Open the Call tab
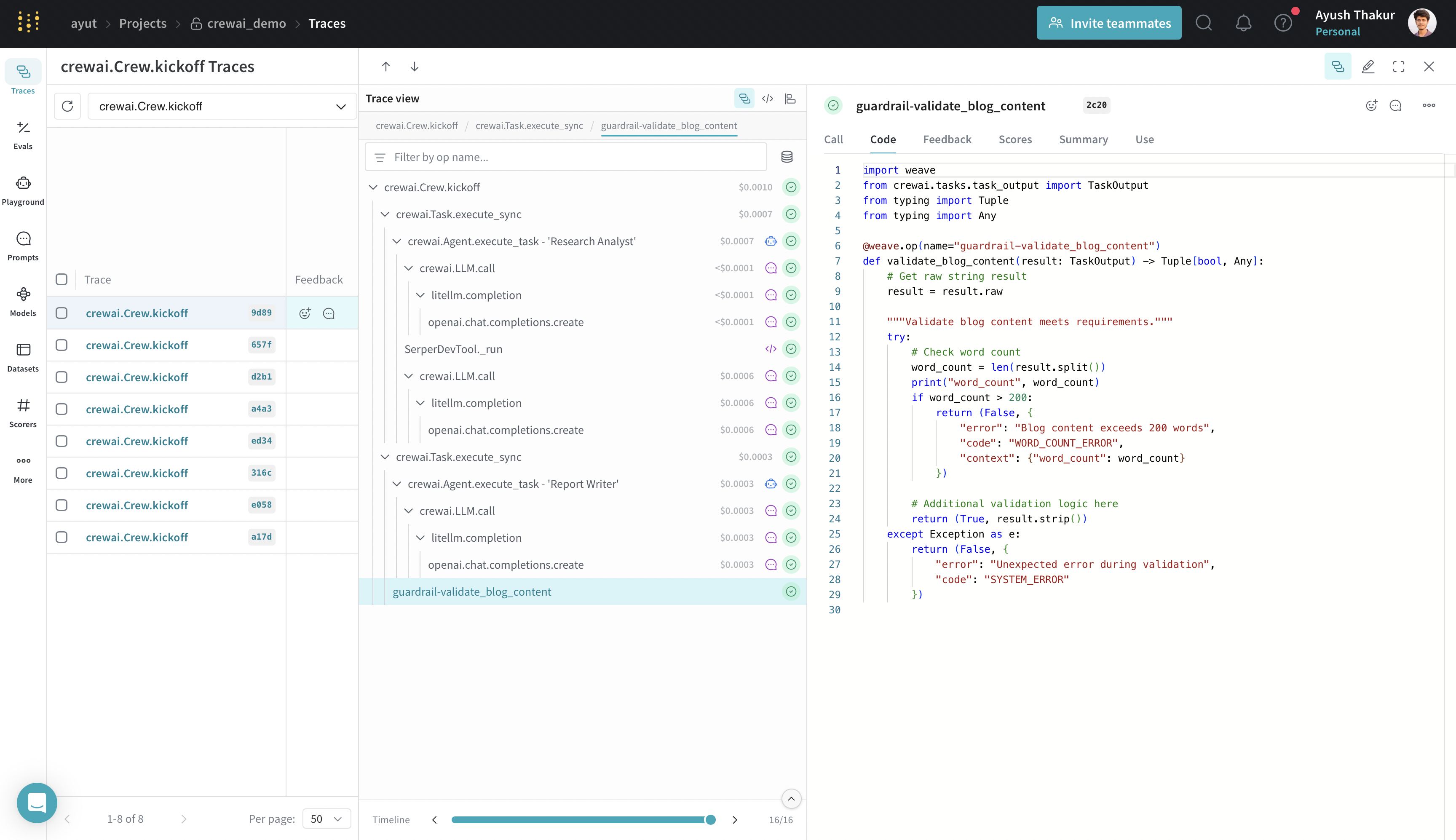The image size is (1456, 840). point(833,139)
